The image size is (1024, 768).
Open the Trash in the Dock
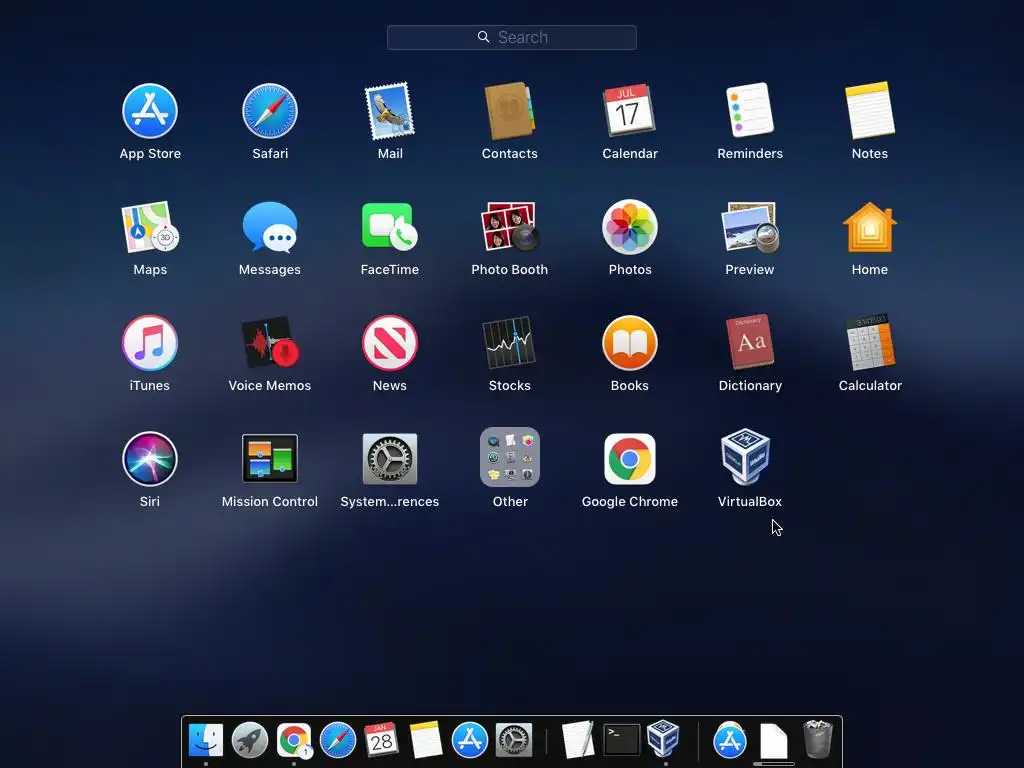tap(818, 739)
